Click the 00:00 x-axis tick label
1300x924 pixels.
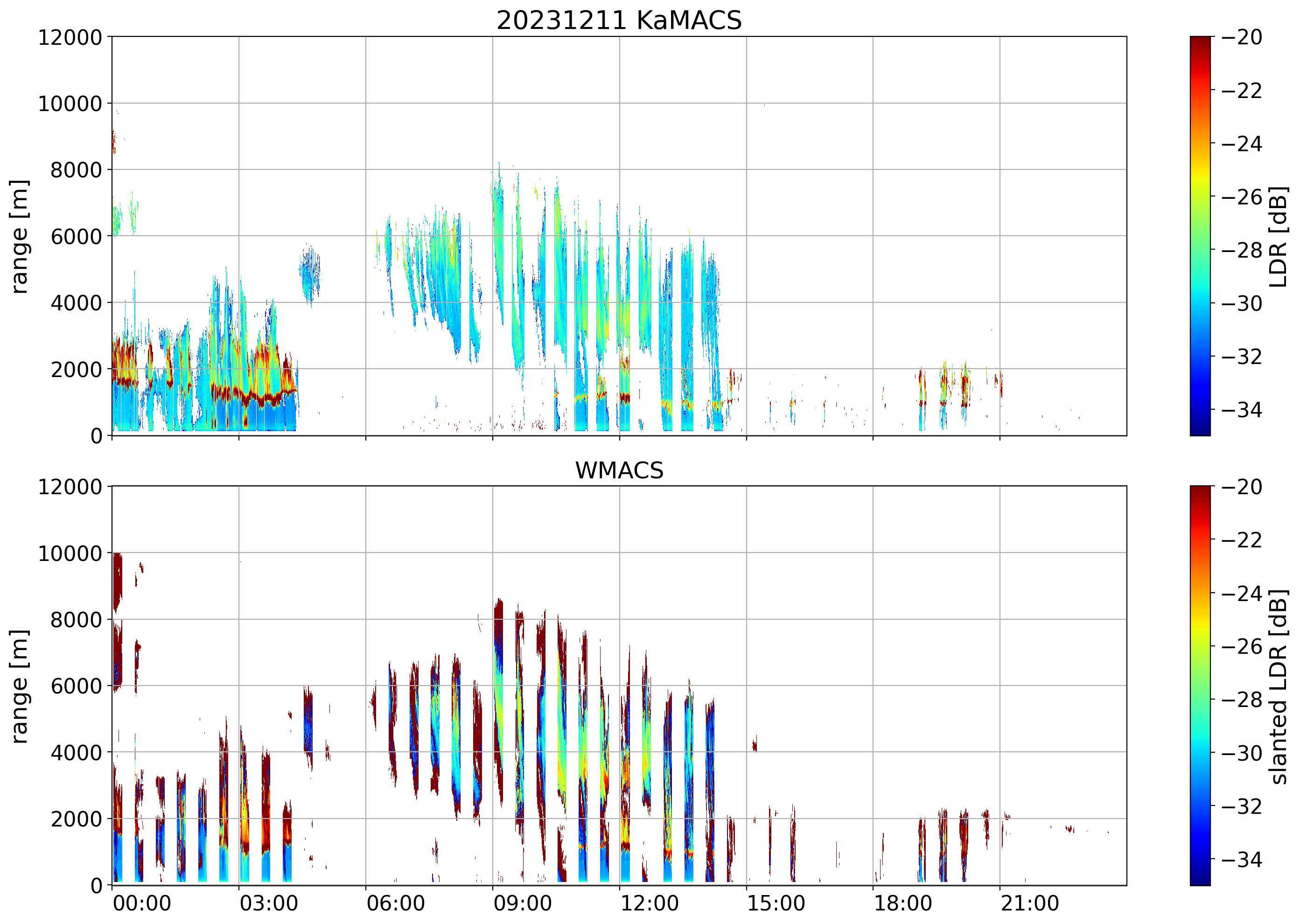[x=142, y=903]
